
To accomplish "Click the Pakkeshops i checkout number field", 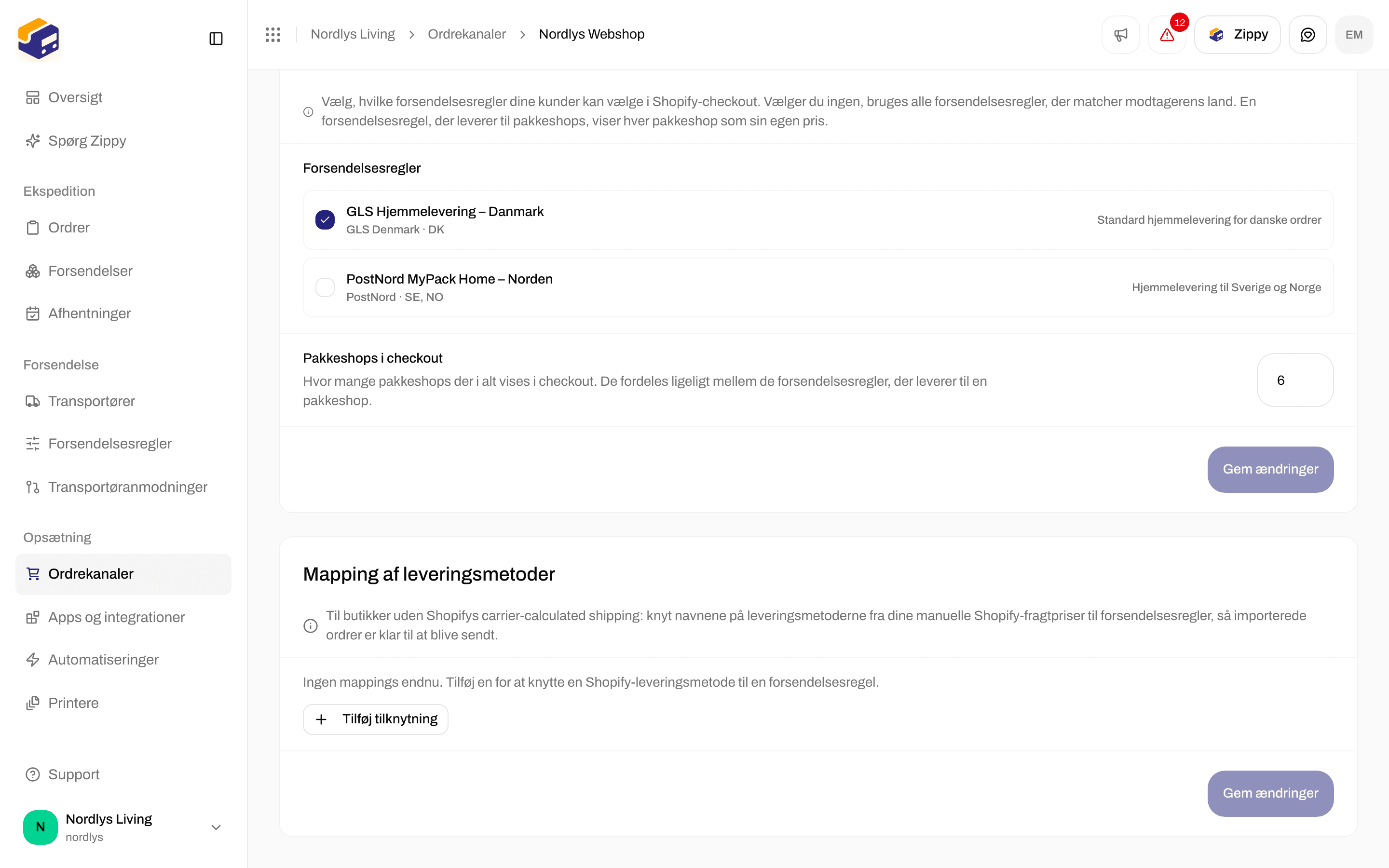I will click(1295, 380).
